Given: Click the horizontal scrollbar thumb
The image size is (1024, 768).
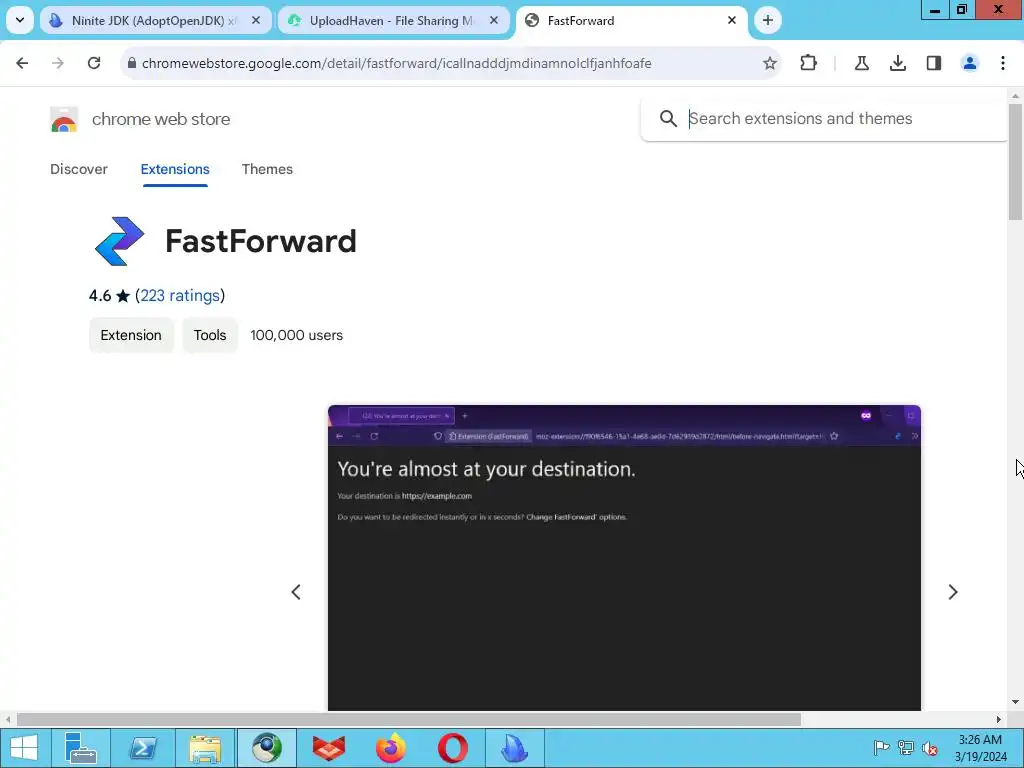Looking at the screenshot, I should point(409,719).
